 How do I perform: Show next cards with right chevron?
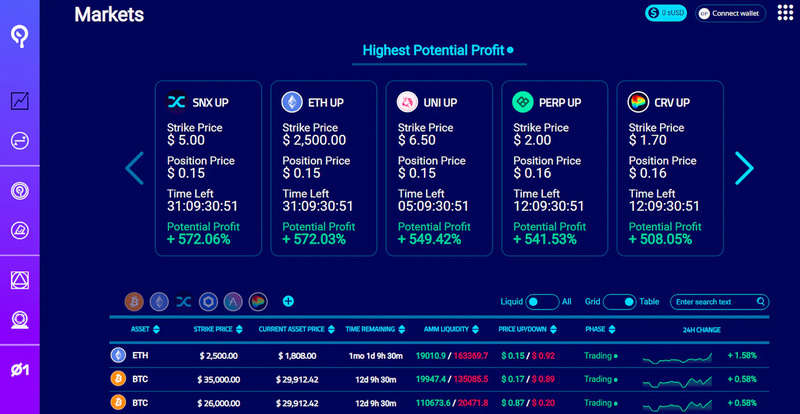click(x=744, y=168)
